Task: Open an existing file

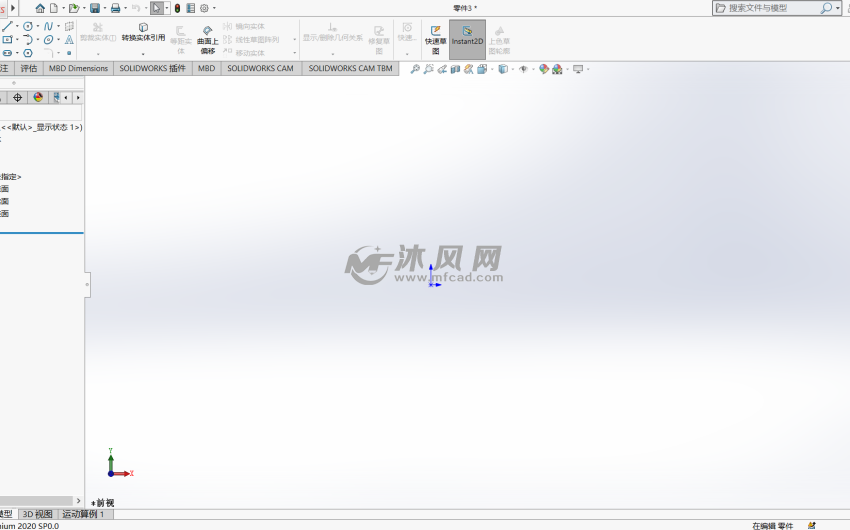Action: click(74, 8)
